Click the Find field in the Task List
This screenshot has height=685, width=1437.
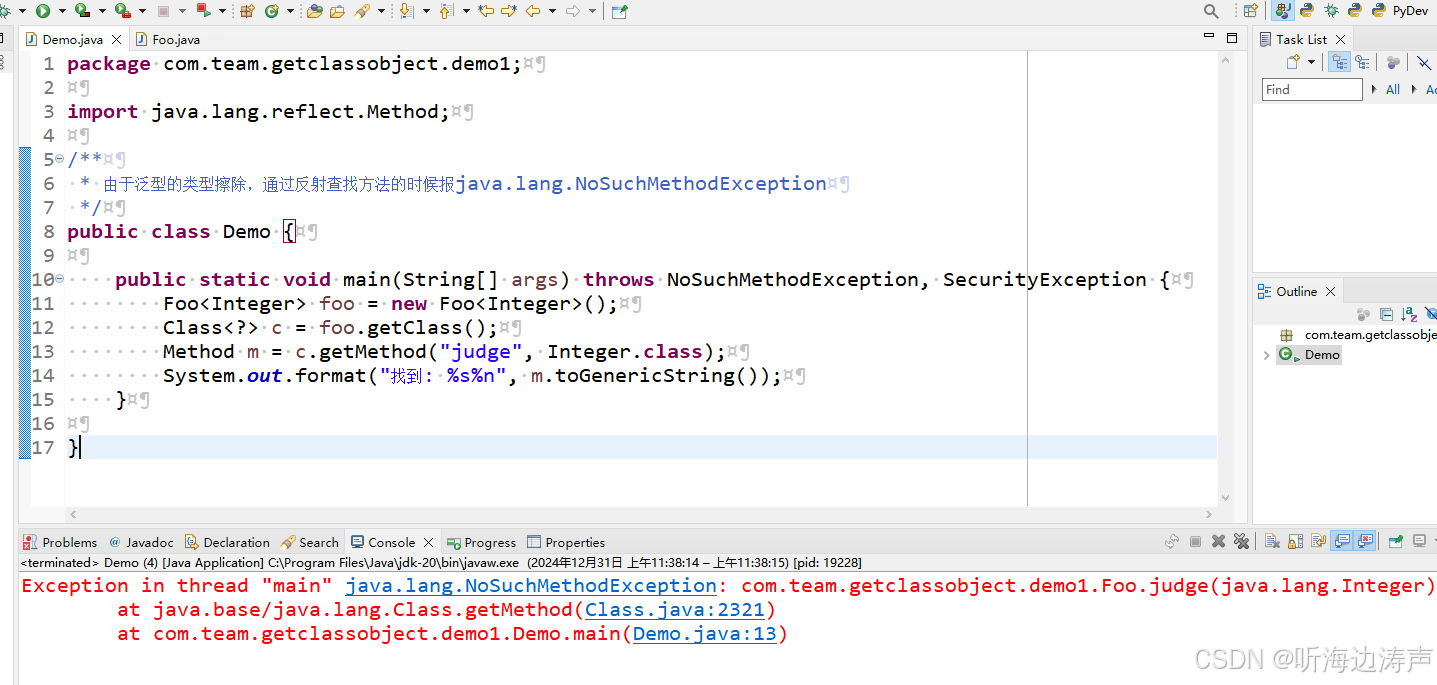[x=1311, y=89]
